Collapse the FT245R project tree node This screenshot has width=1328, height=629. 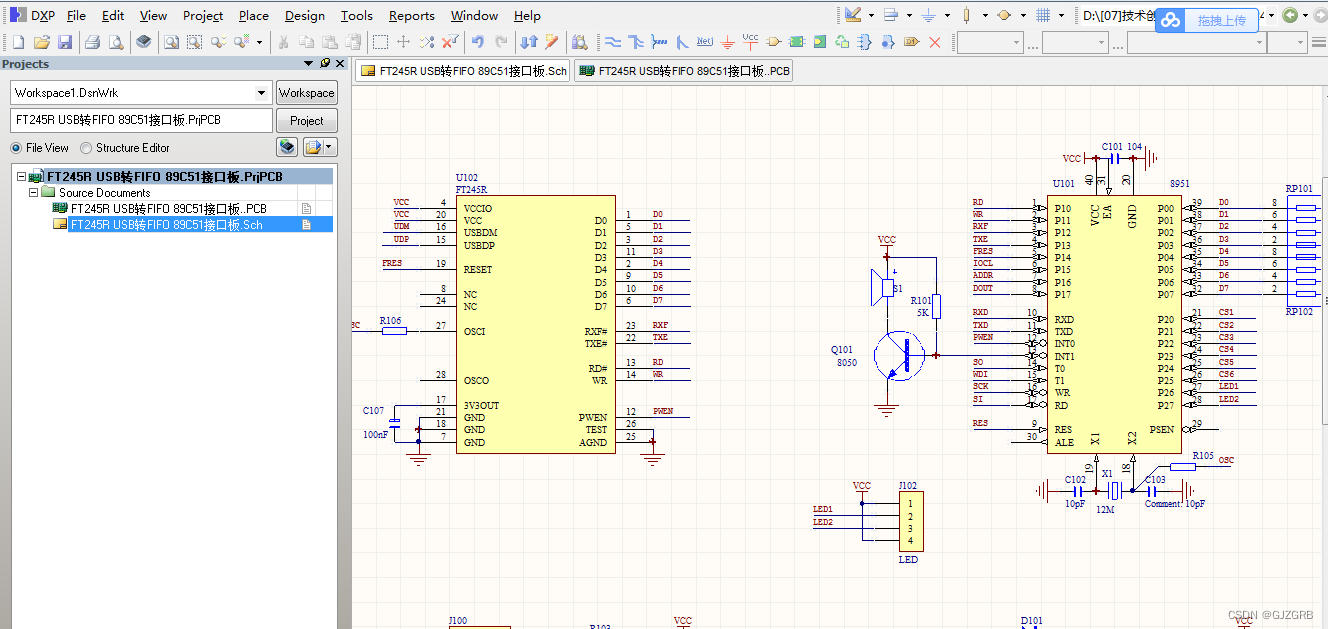click(21, 177)
